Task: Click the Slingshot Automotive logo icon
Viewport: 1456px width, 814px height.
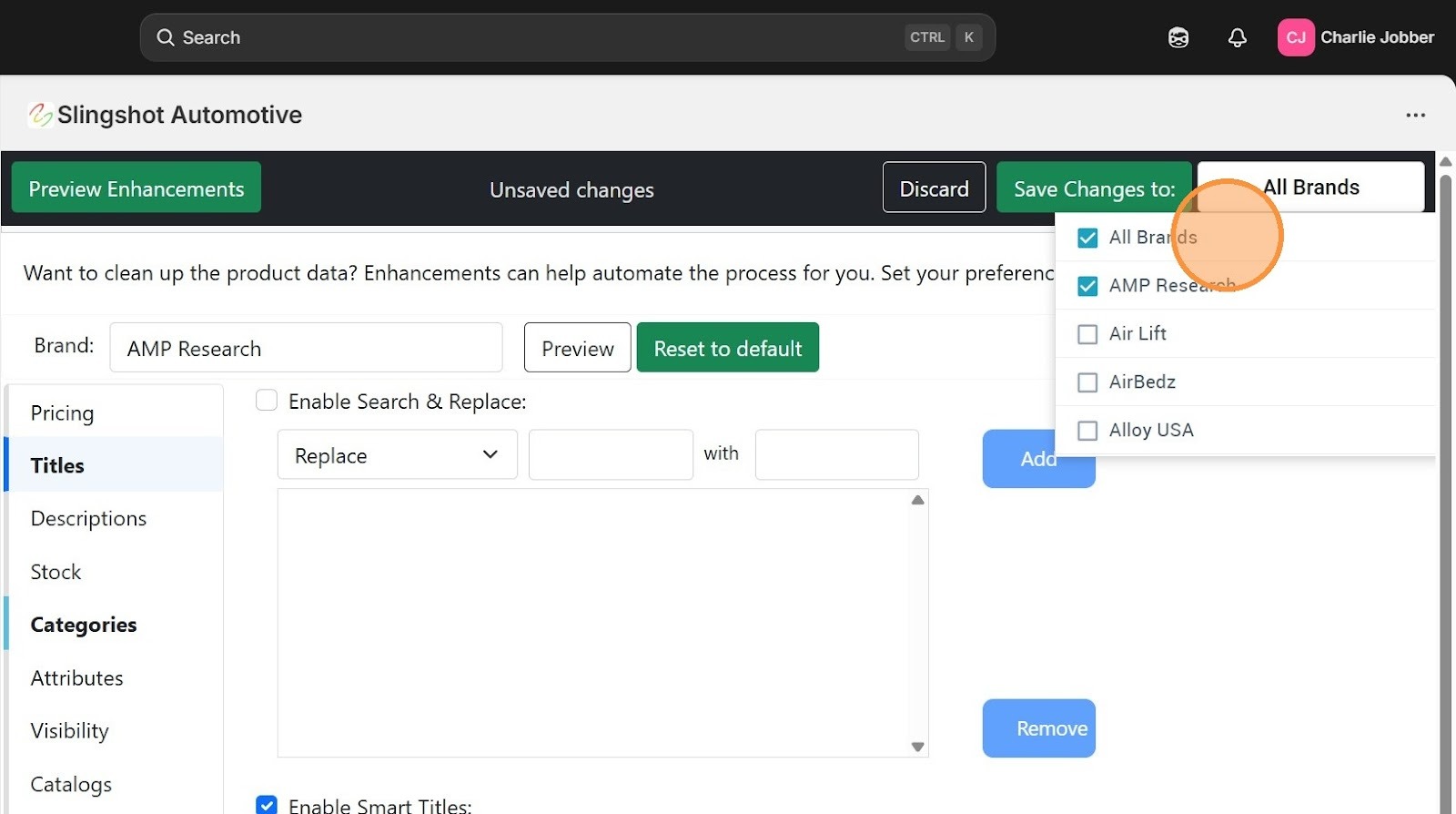Action: pos(40,115)
